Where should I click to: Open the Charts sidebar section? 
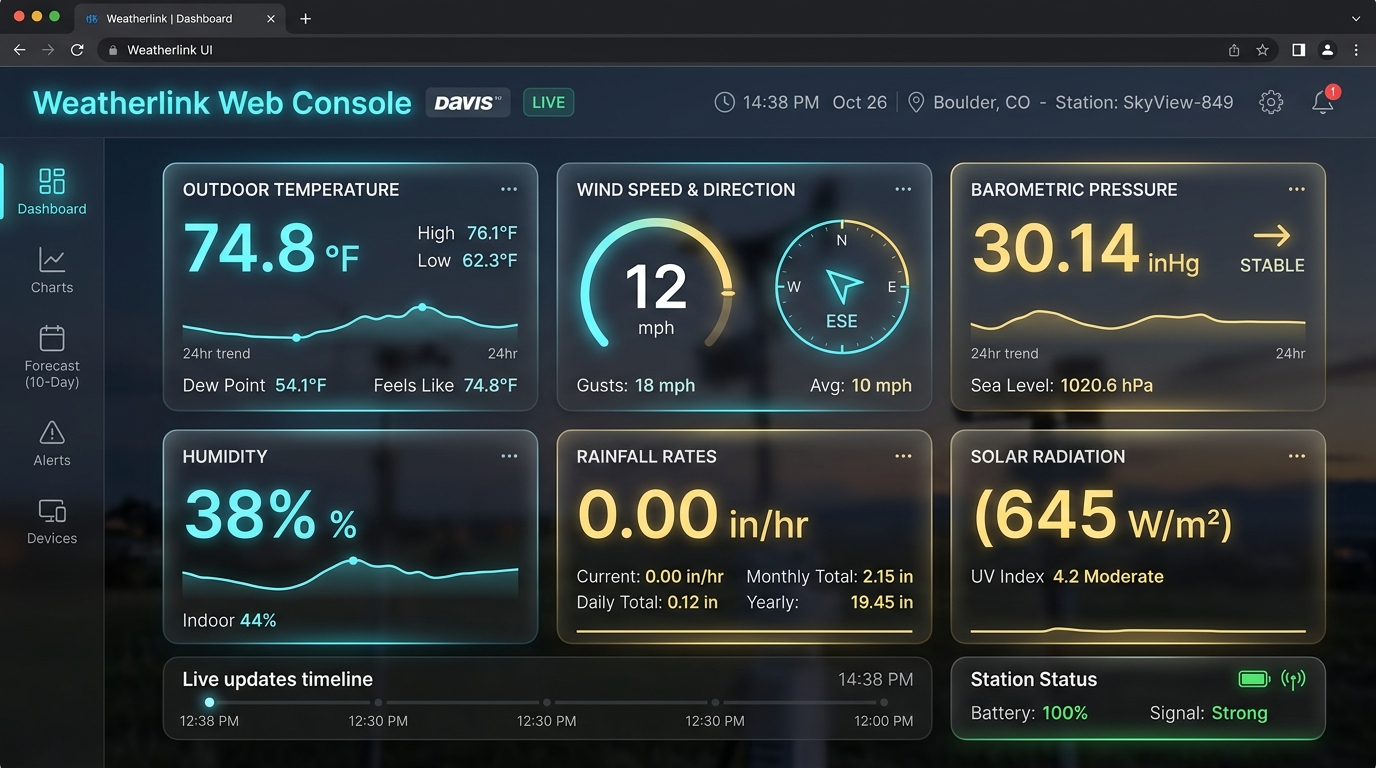tap(52, 271)
